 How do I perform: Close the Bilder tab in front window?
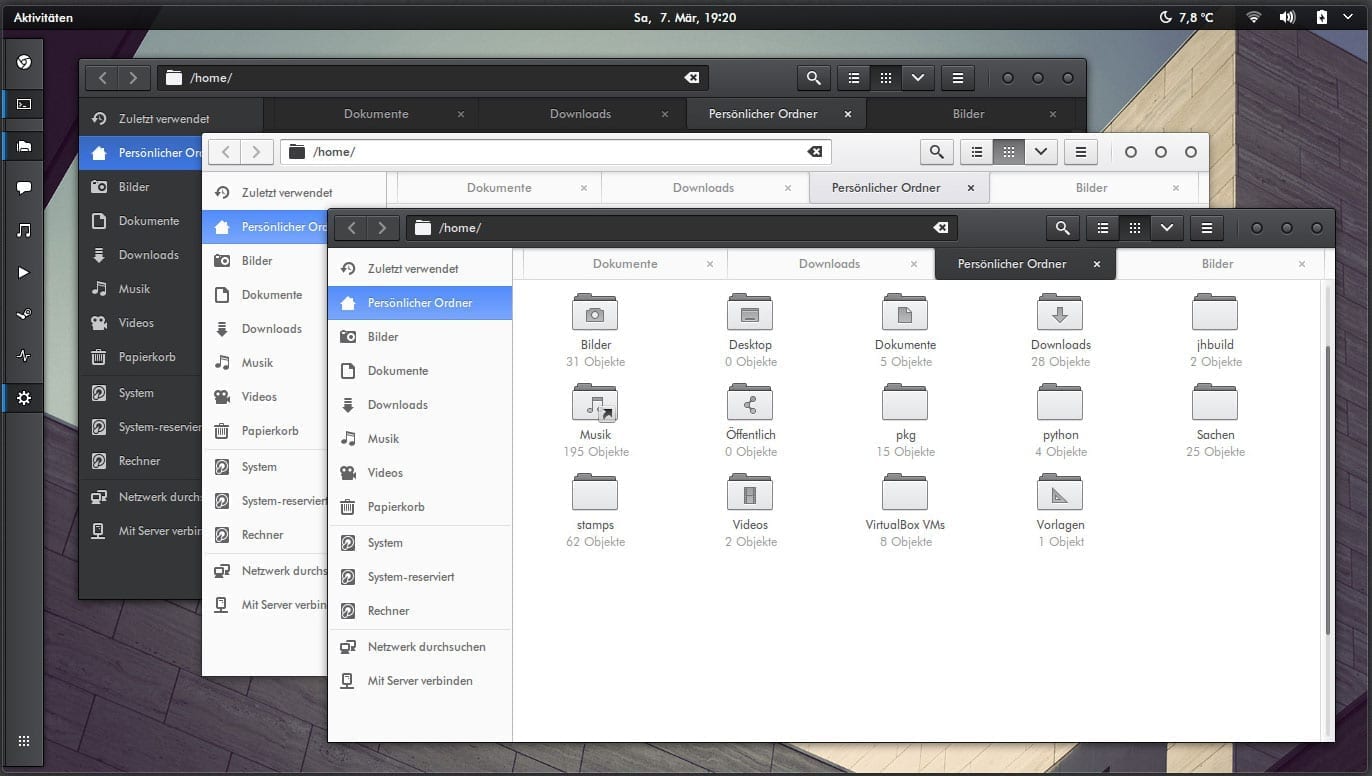[x=1302, y=264]
